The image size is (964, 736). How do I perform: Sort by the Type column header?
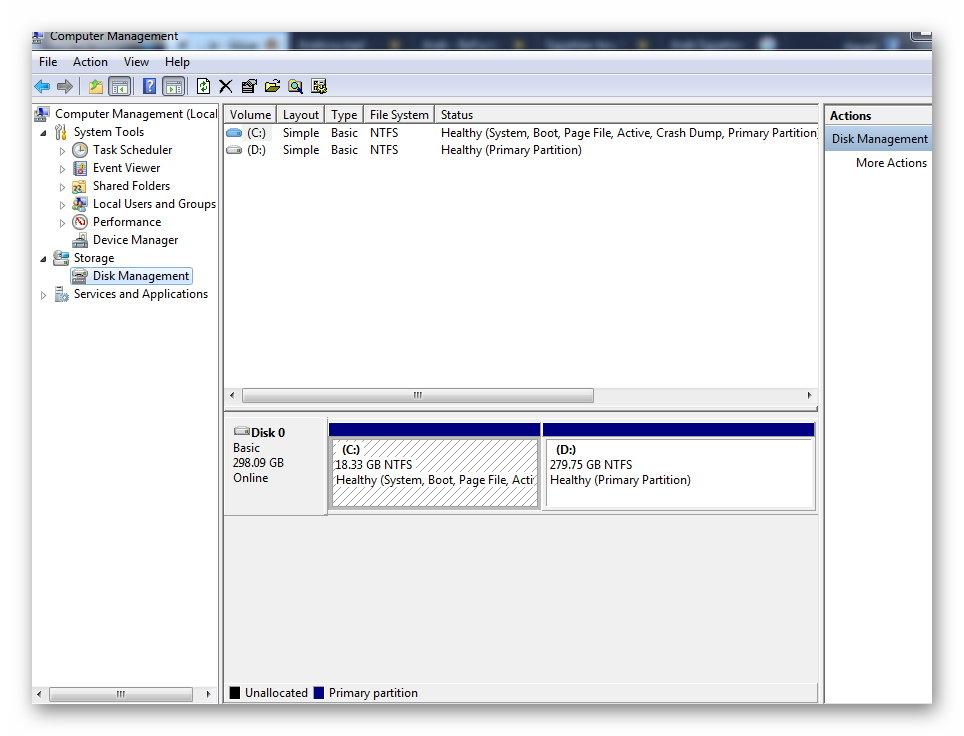(344, 115)
